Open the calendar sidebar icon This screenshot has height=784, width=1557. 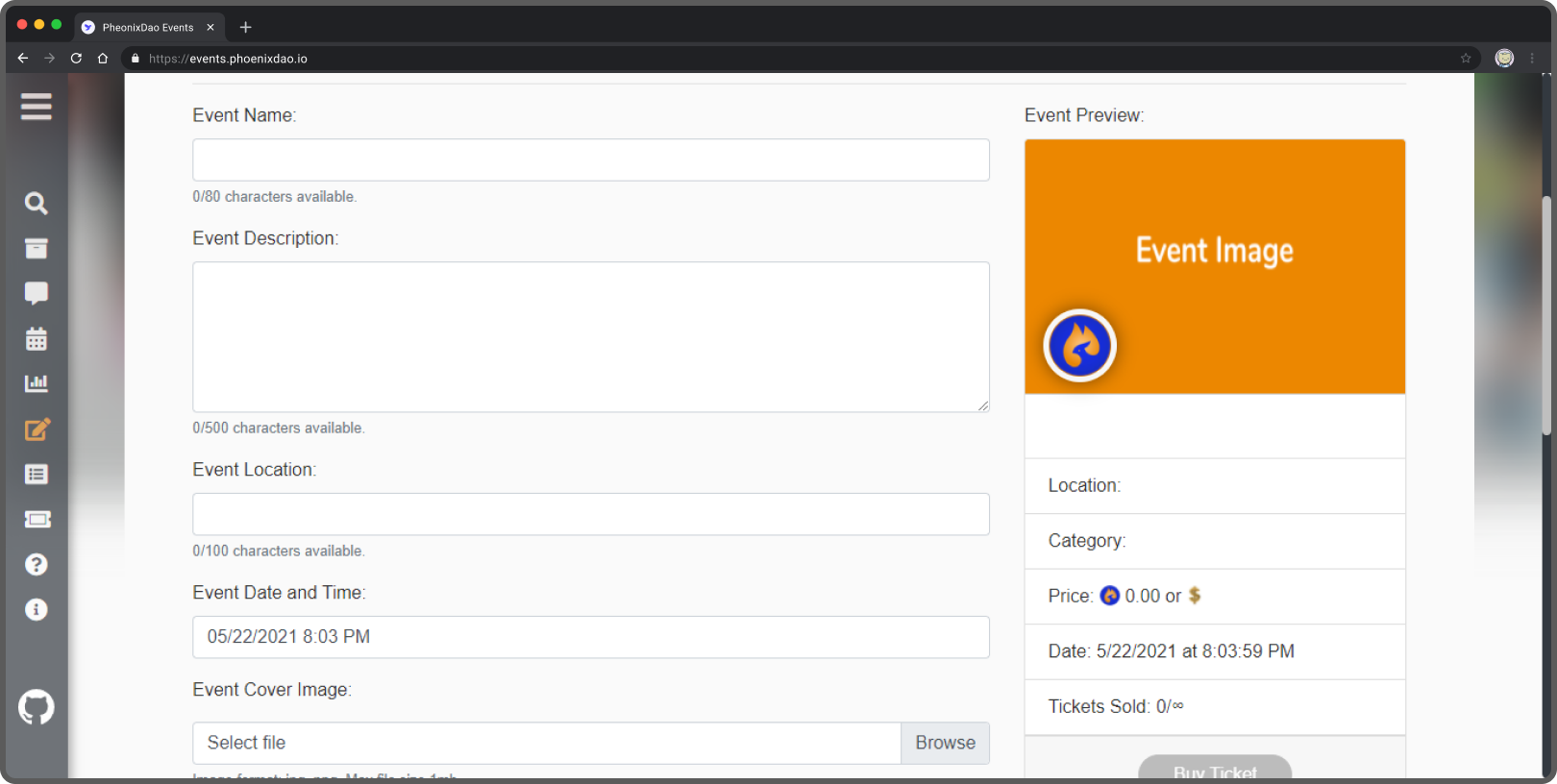[36, 338]
